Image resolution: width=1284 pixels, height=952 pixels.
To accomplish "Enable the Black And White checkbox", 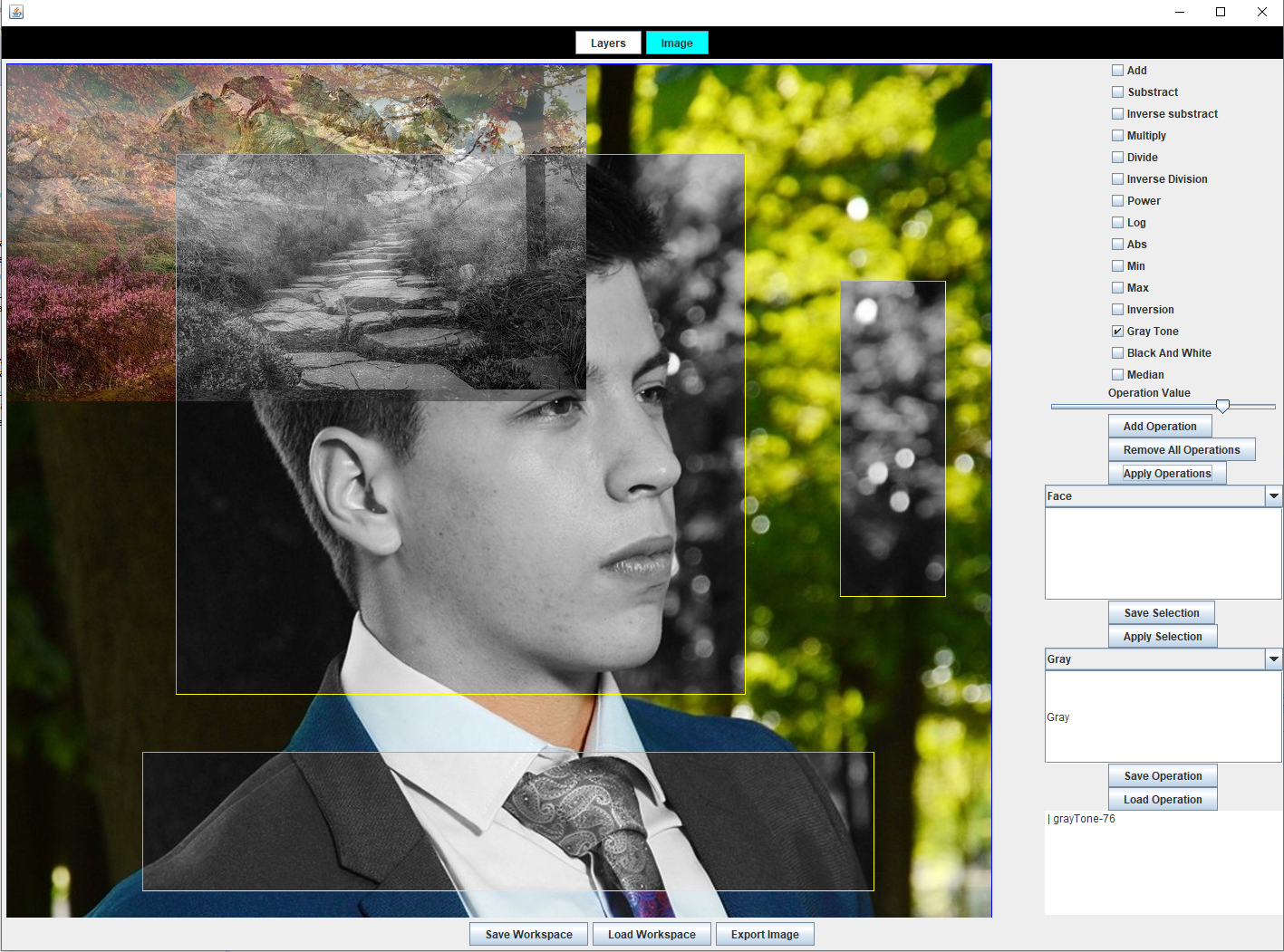I will point(1118,353).
